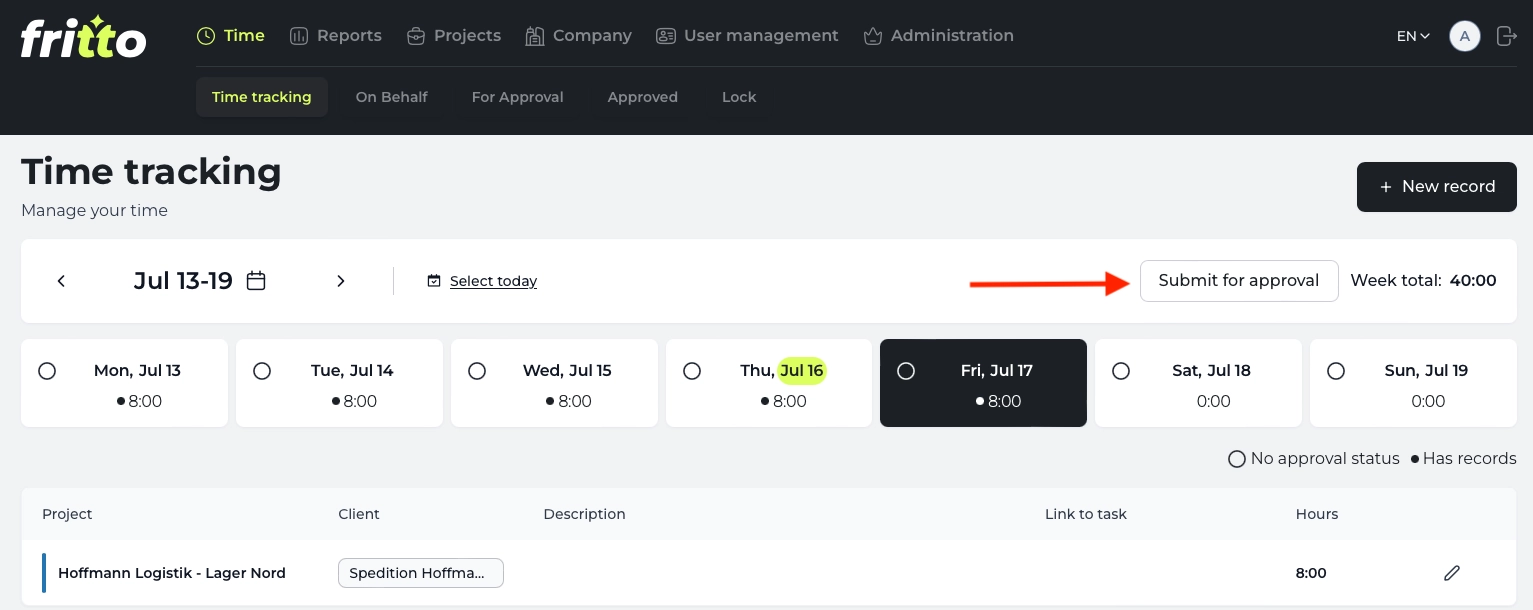The image size is (1533, 610).
Task: Select the Mon, Jul 13 radio
Action: click(47, 371)
